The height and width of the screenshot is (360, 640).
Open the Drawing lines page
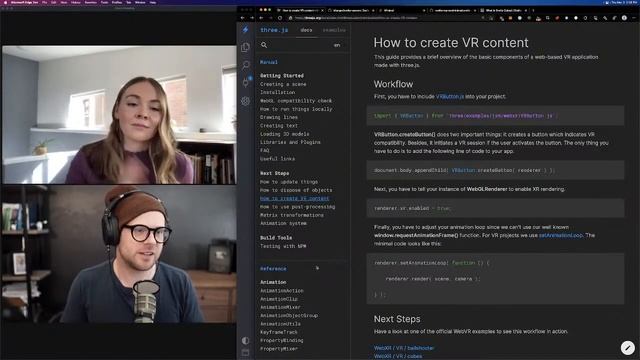click(279, 117)
